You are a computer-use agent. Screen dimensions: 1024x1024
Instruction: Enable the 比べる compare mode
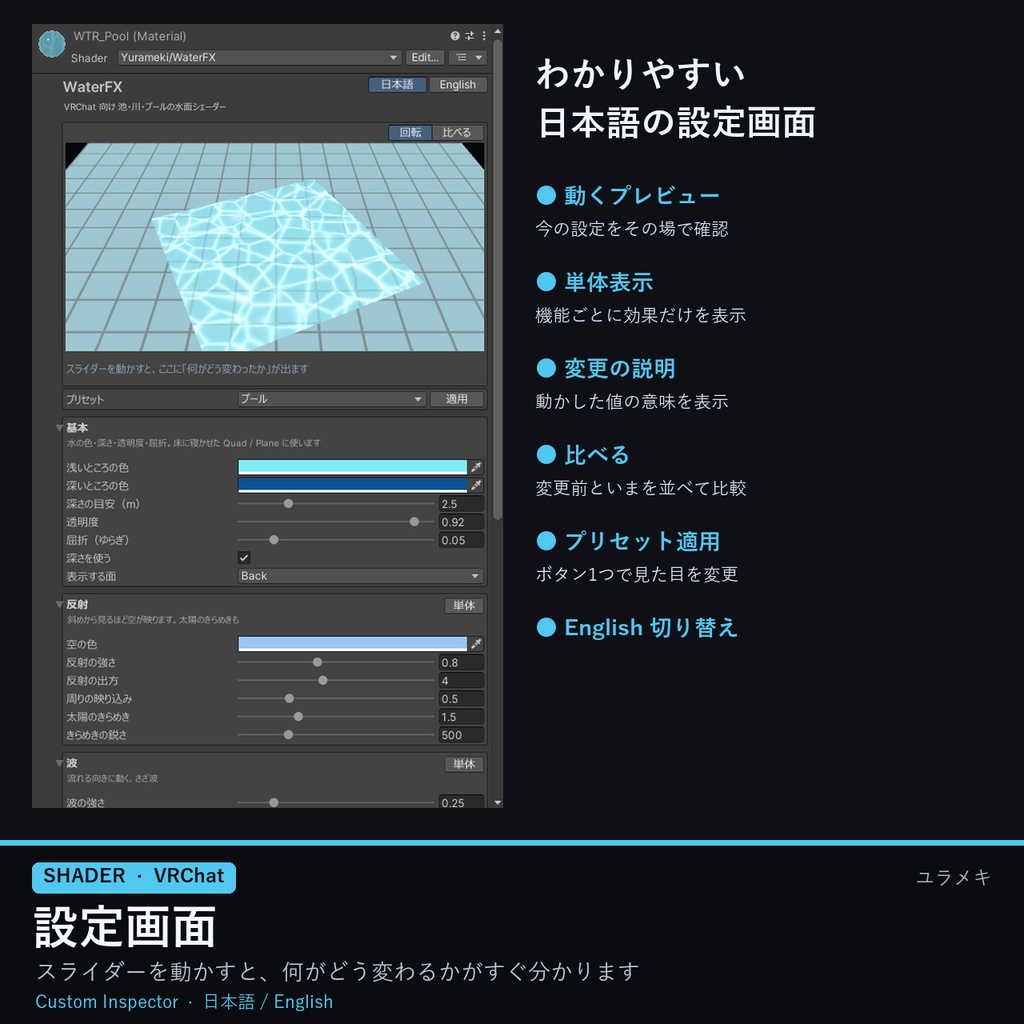pos(456,133)
